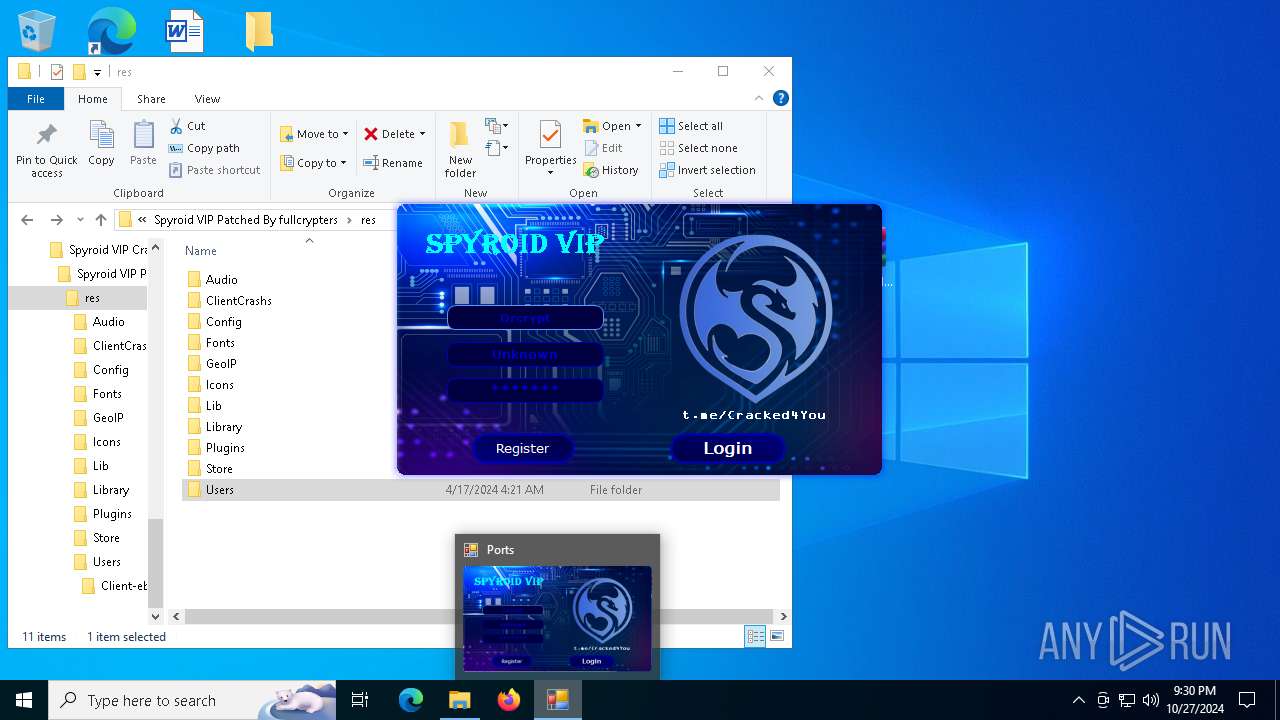1280x720 pixels.
Task: Open Firefox from the taskbar
Action: [x=509, y=700]
